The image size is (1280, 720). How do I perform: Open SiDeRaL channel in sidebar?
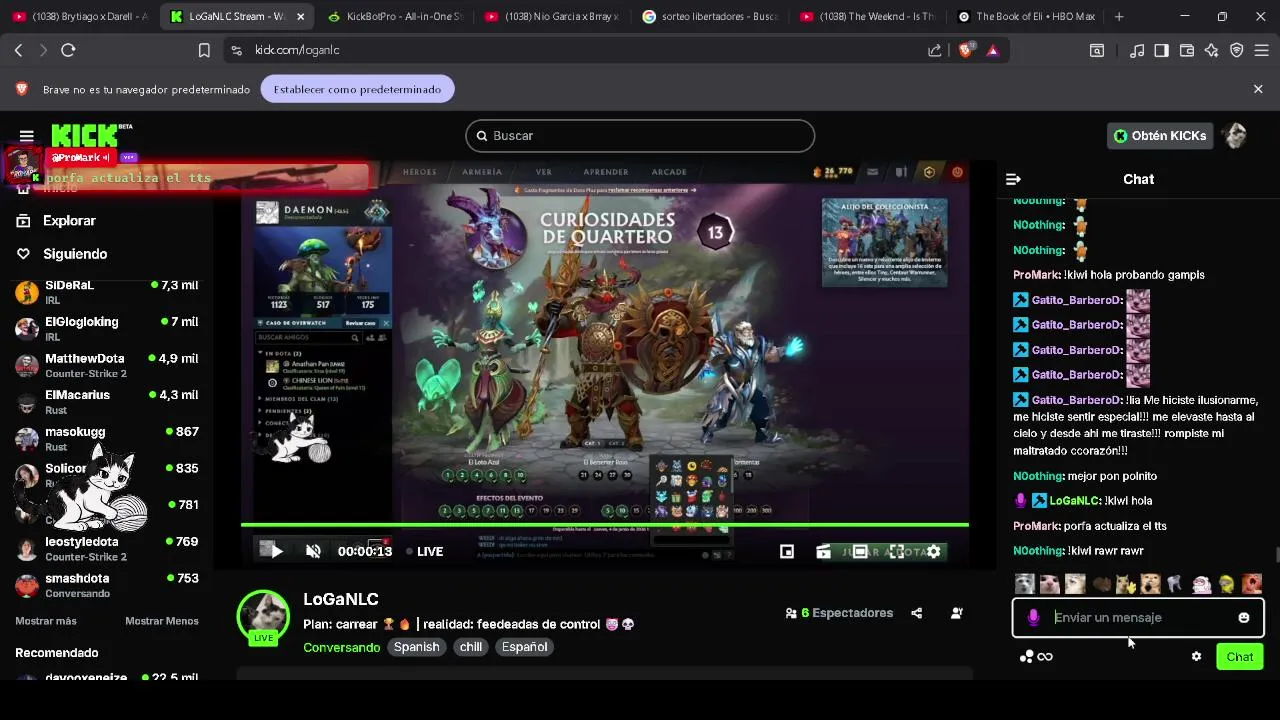point(107,292)
